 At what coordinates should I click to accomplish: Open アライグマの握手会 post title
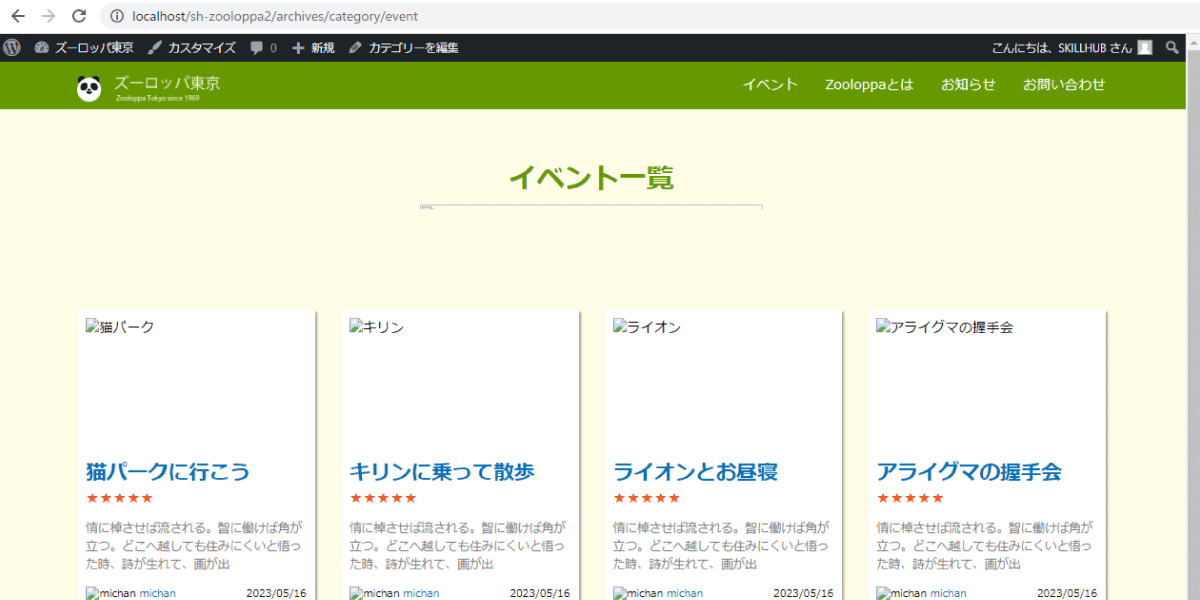[x=969, y=471]
